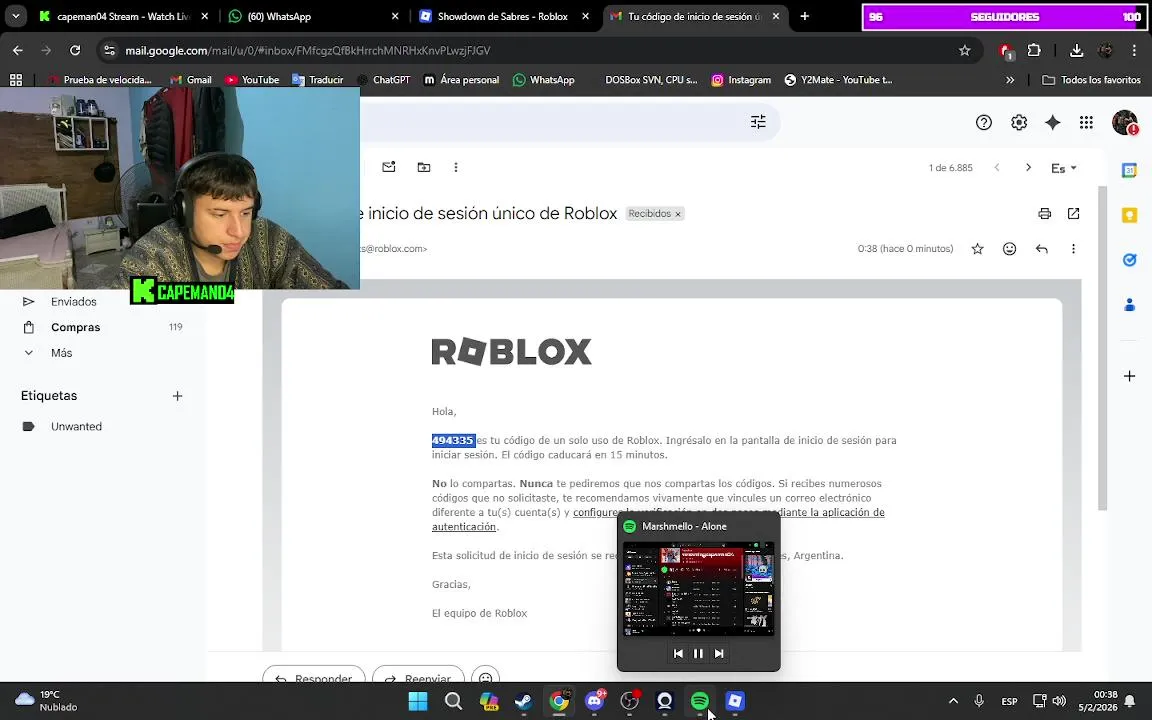The height and width of the screenshot is (720, 1152).
Task: Create new label plus icon
Action: pos(177,396)
